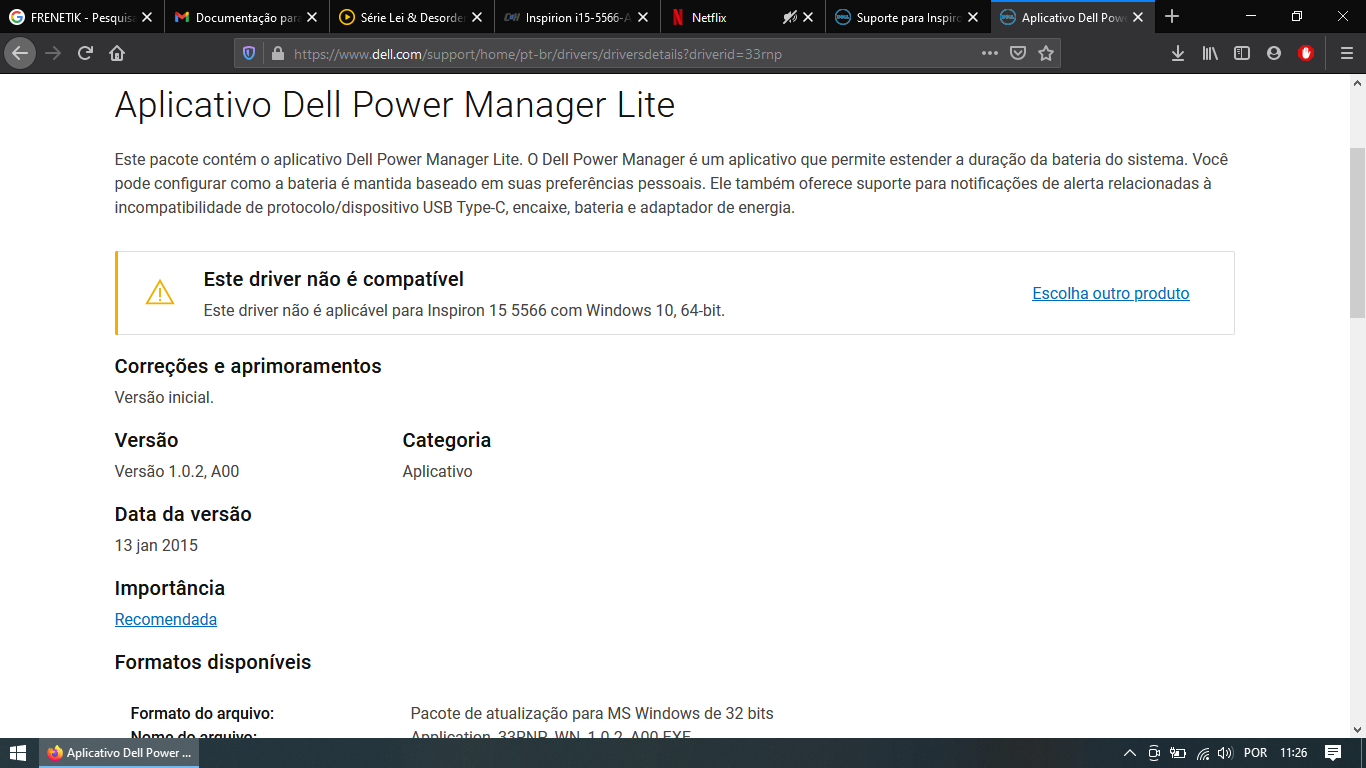The image size is (1366, 768).
Task: Click the red adblock extension icon
Action: point(1306,53)
